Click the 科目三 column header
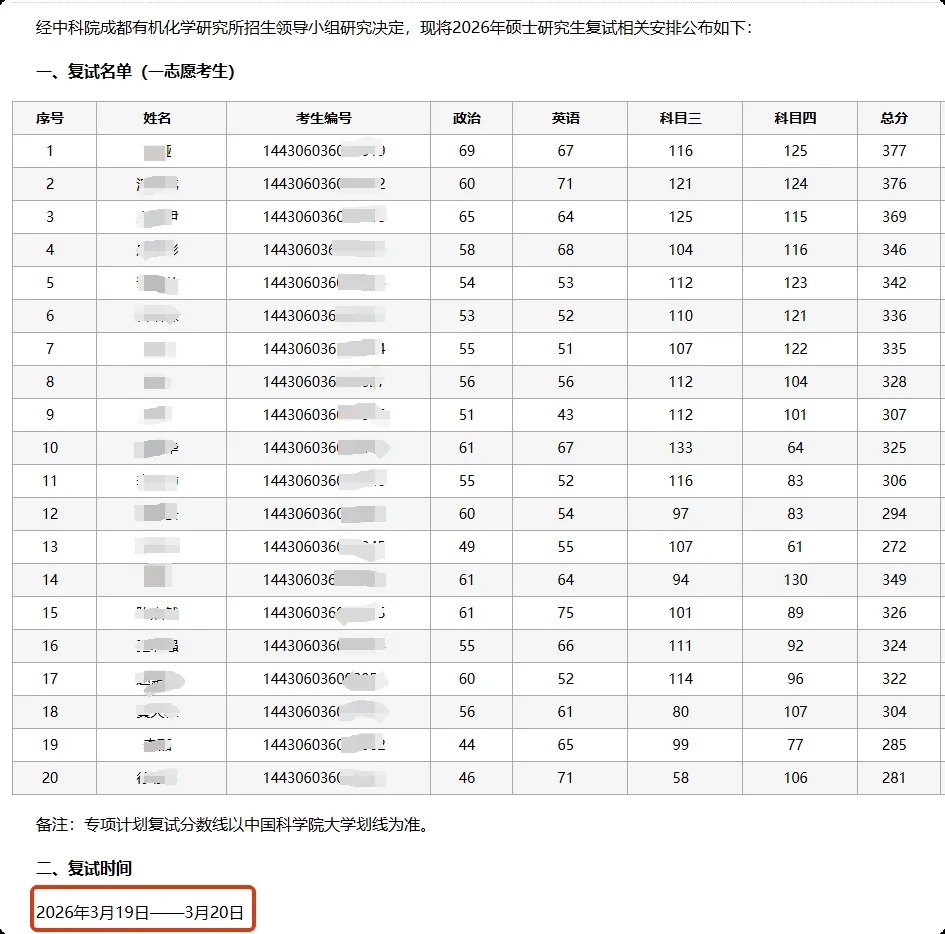945x934 pixels. click(x=680, y=118)
